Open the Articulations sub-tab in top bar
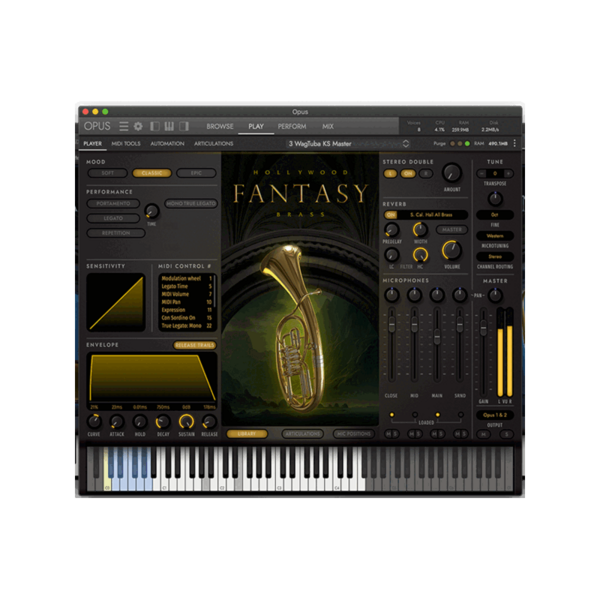 coord(214,143)
